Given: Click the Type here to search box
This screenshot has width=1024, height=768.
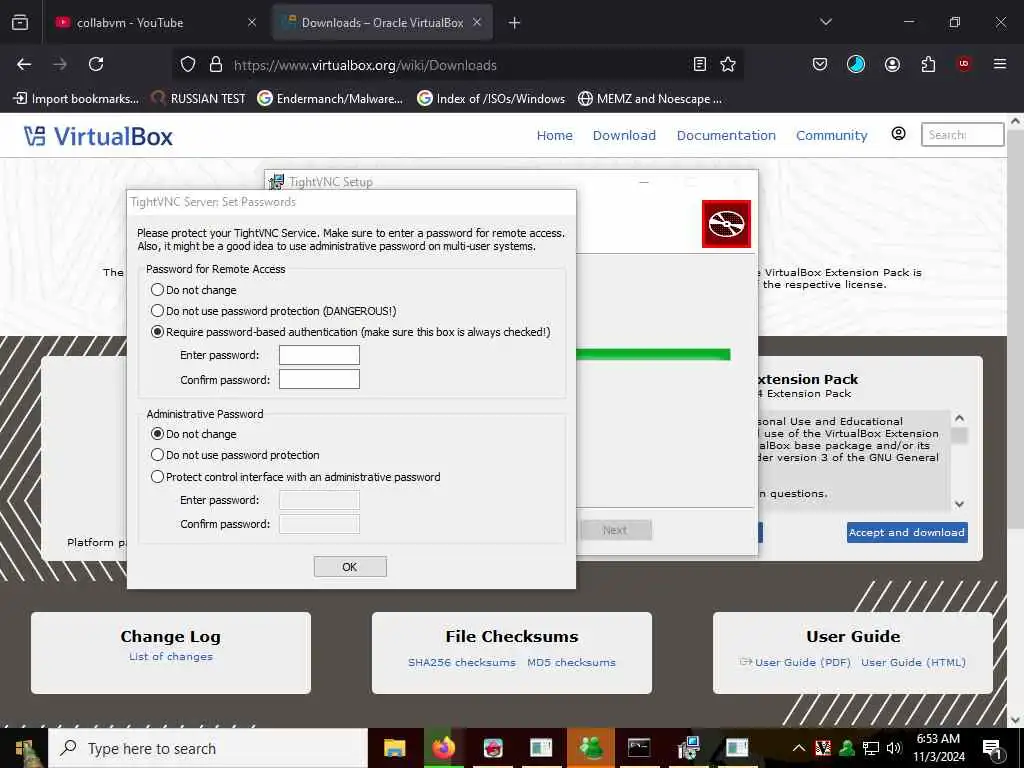Looking at the screenshot, I should tap(208, 748).
